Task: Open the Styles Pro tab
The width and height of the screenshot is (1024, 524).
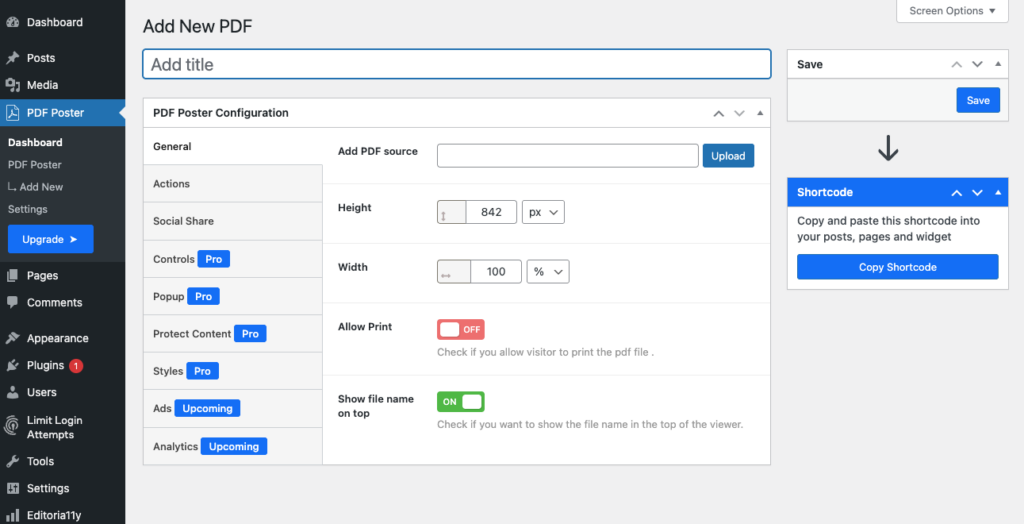Action: click(233, 371)
